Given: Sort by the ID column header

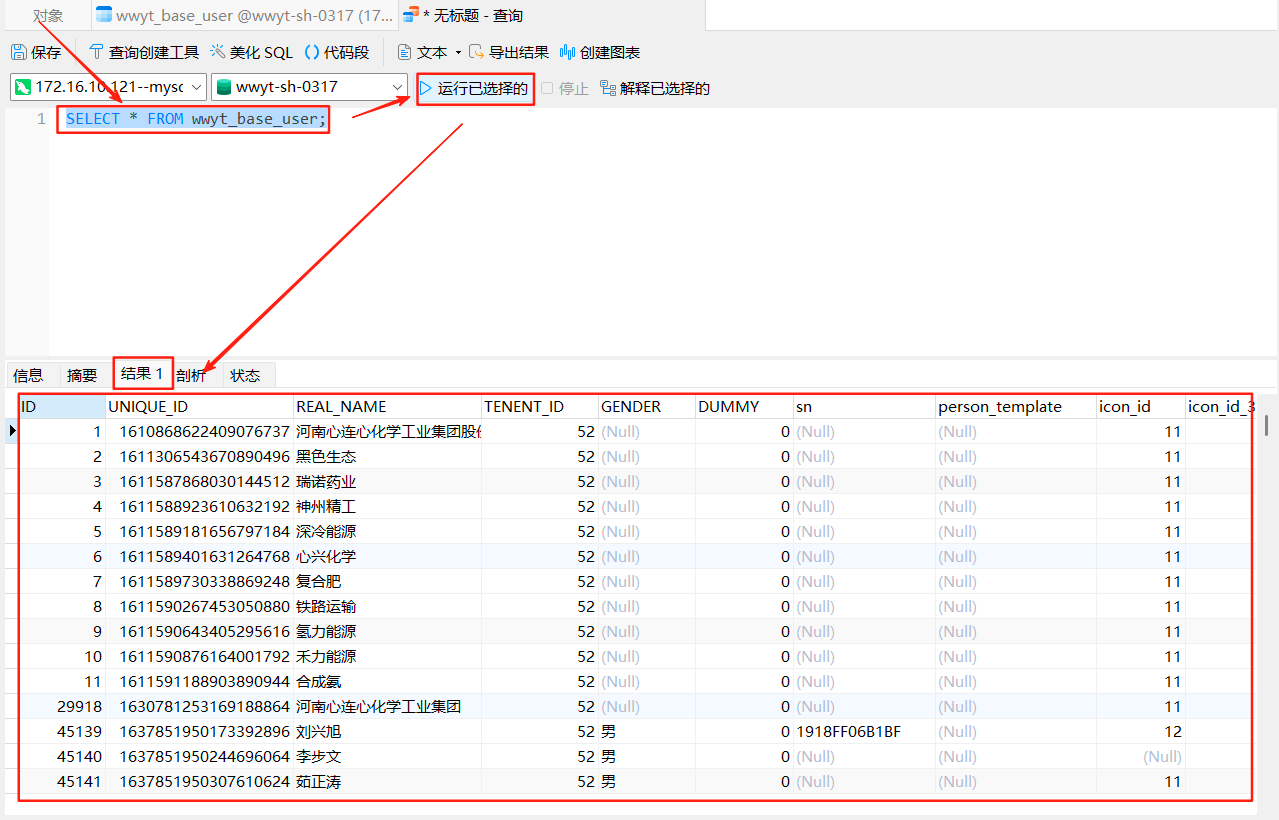Looking at the screenshot, I should pyautogui.click(x=62, y=407).
